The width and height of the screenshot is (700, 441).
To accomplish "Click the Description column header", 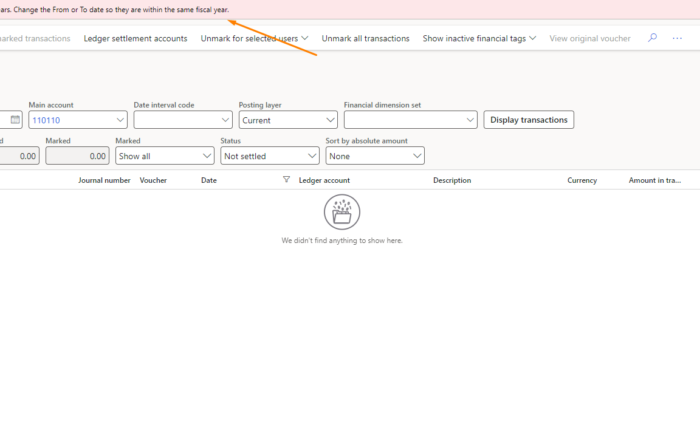I will pyautogui.click(x=452, y=180).
